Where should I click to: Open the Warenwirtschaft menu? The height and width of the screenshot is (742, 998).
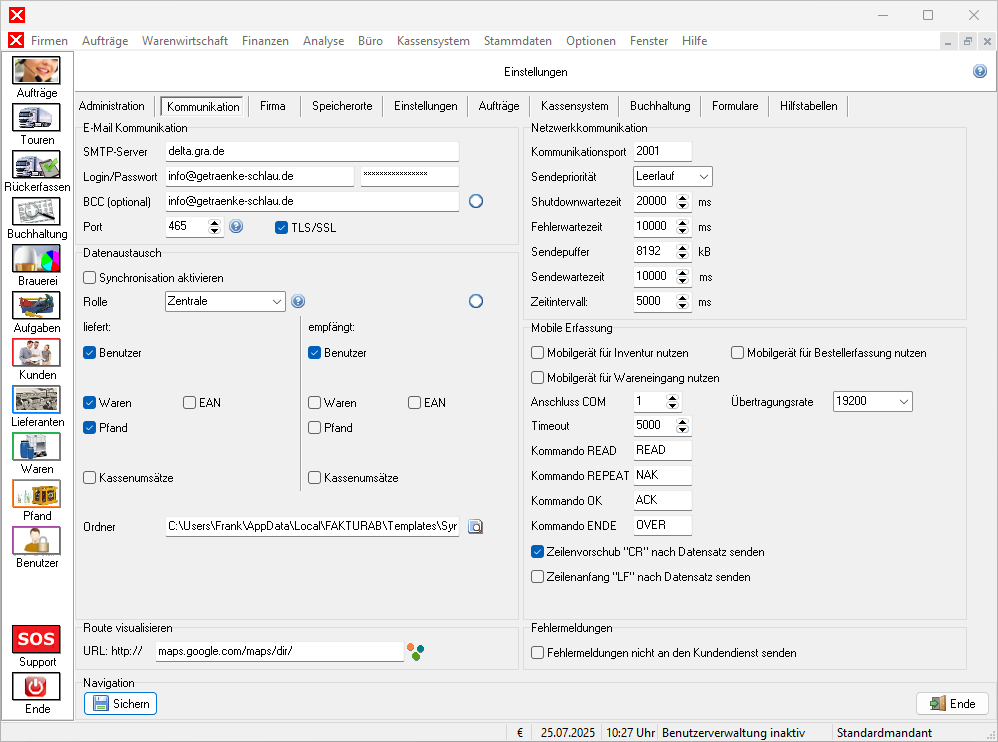click(185, 41)
